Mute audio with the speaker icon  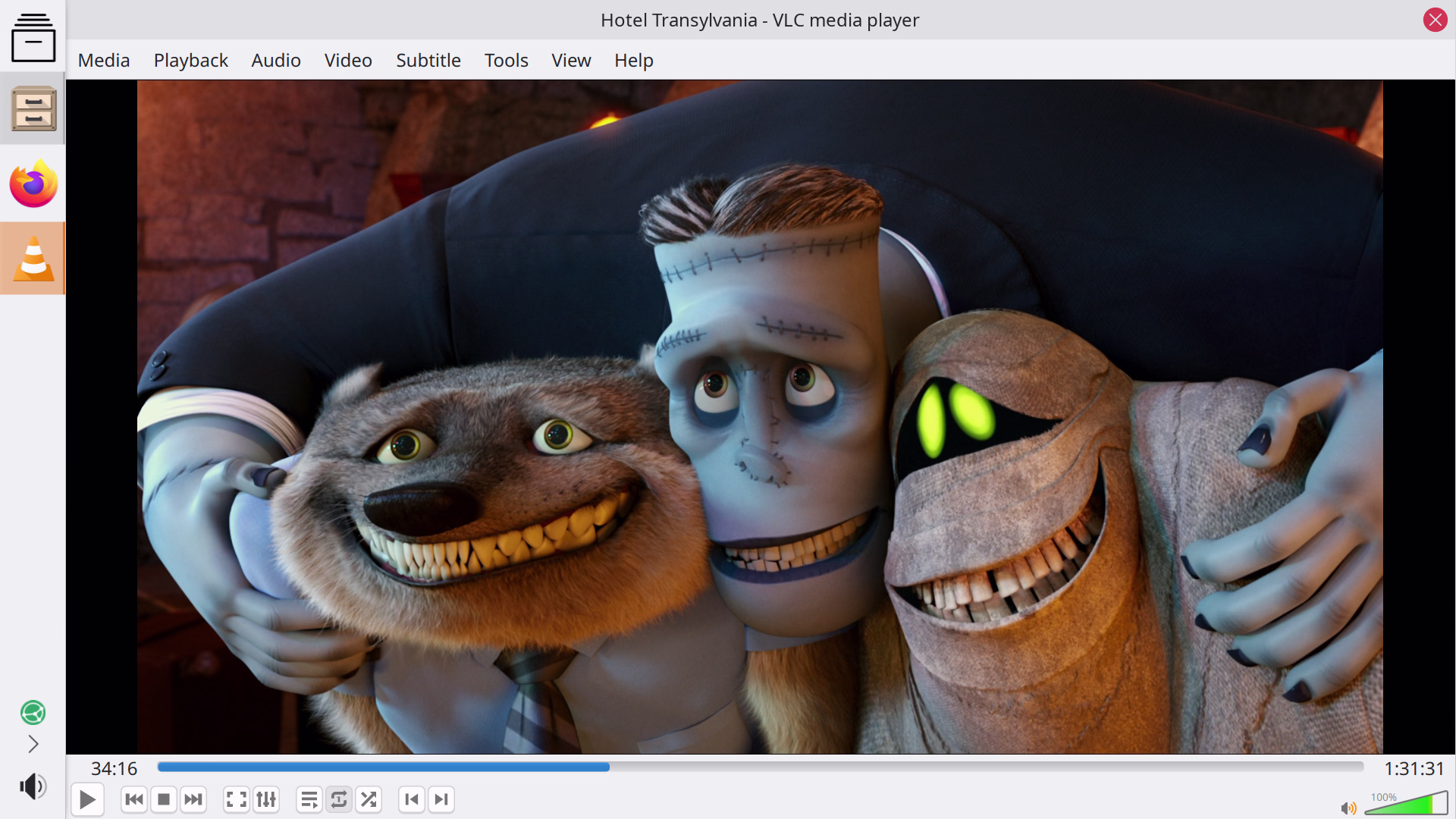[x=1348, y=808]
